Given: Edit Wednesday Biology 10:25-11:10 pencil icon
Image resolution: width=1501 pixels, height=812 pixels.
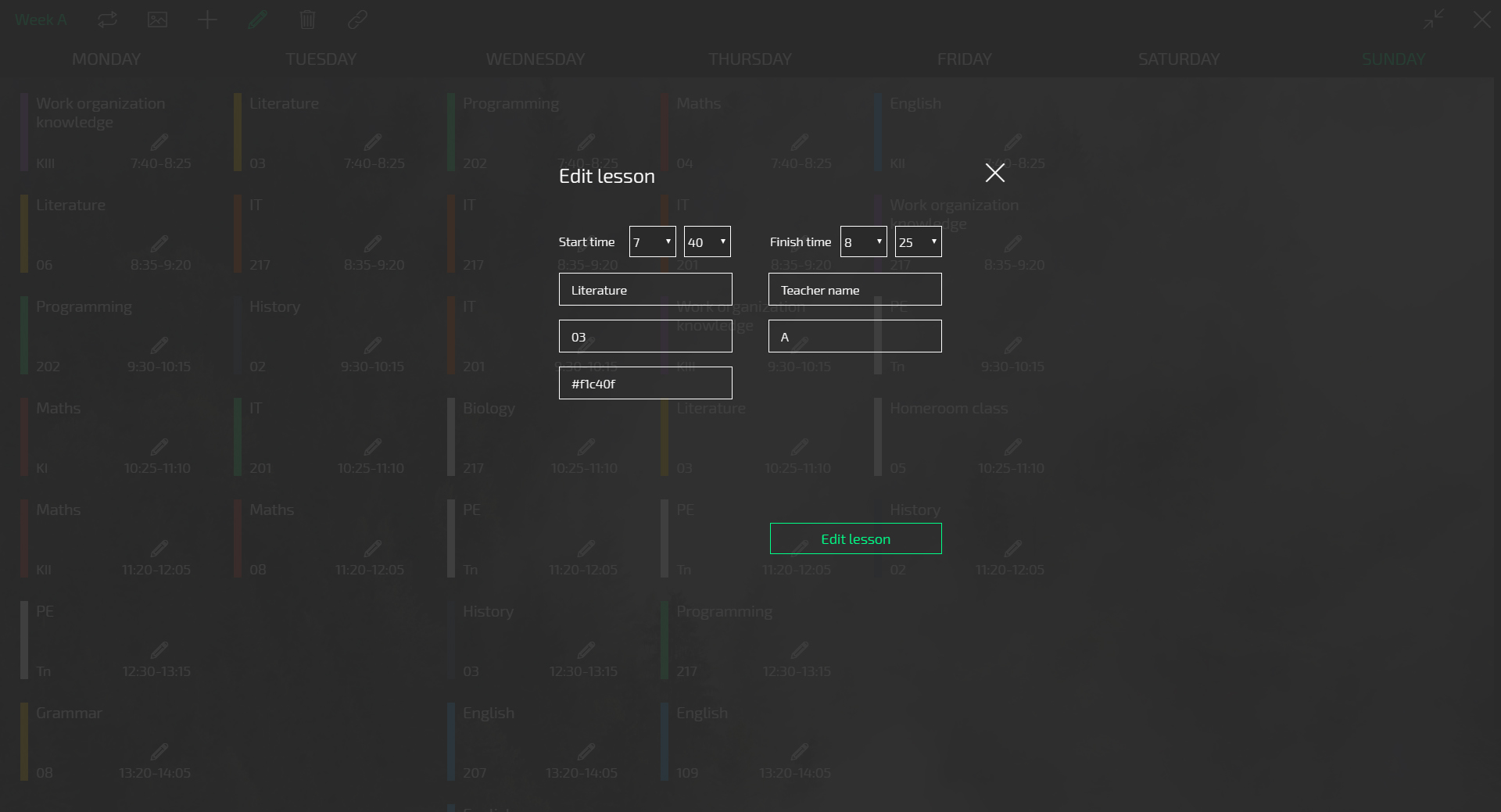Looking at the screenshot, I should click(586, 447).
